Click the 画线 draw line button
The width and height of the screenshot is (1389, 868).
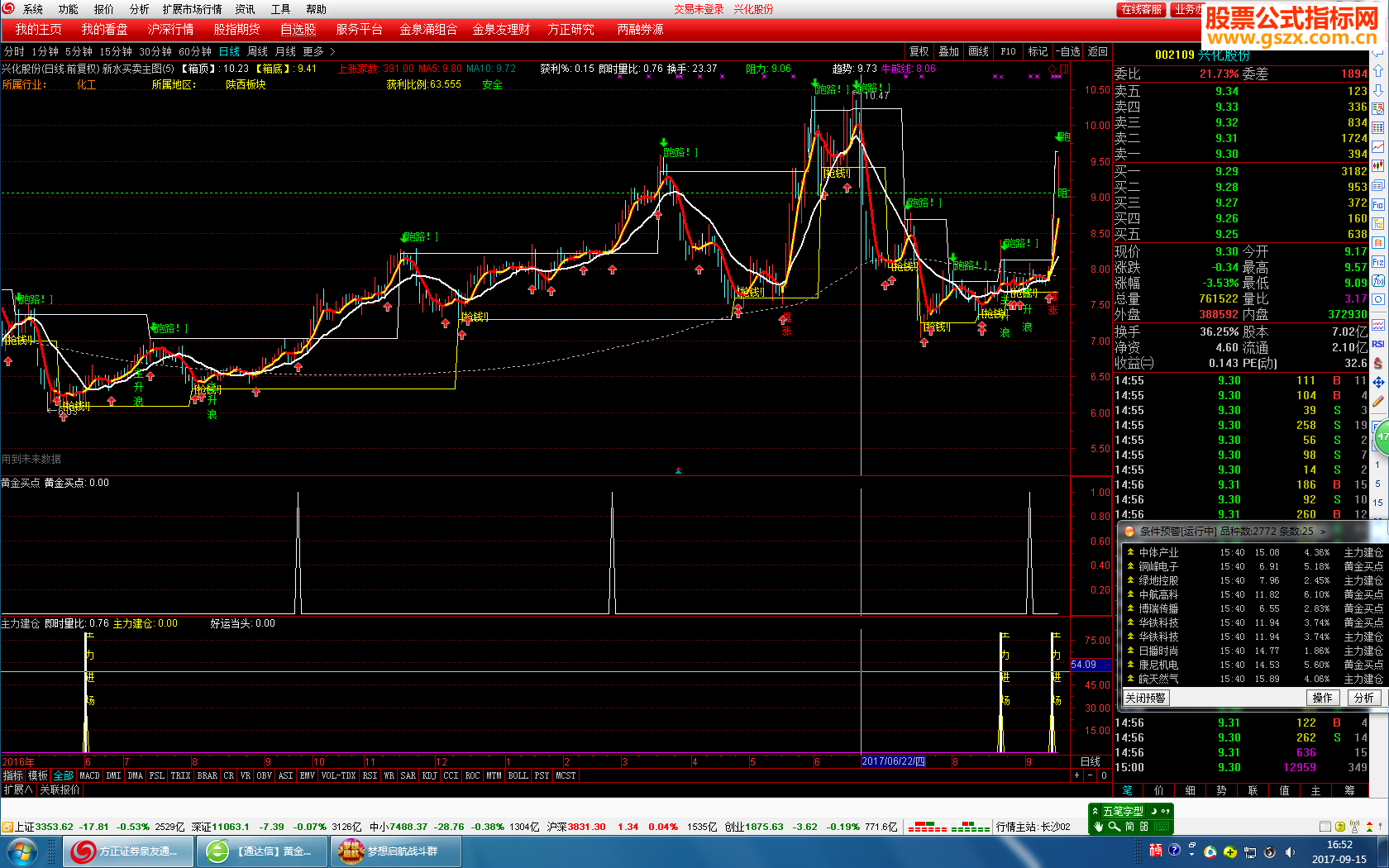pos(978,51)
